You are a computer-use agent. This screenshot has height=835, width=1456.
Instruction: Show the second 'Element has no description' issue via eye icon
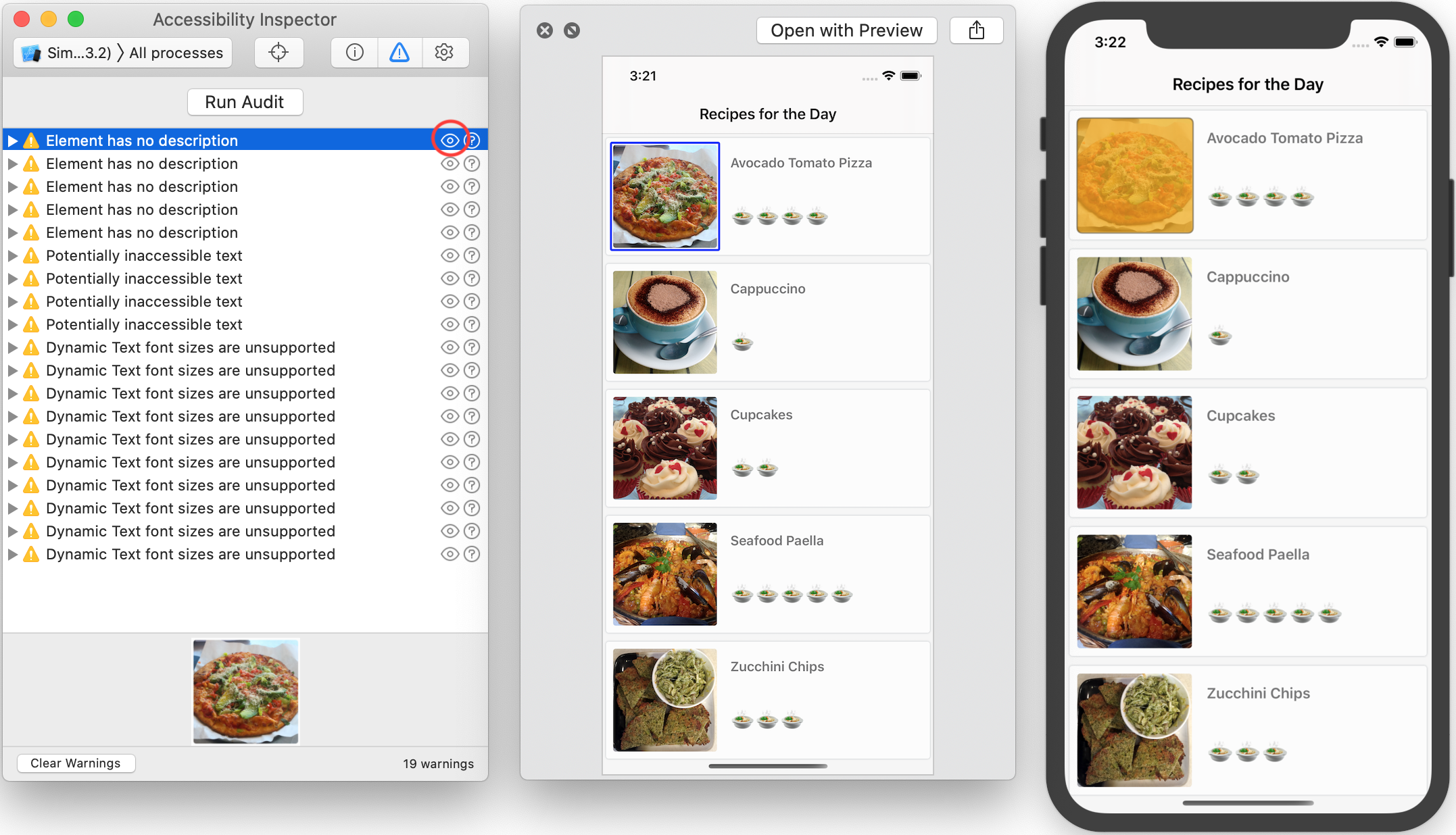coord(450,163)
